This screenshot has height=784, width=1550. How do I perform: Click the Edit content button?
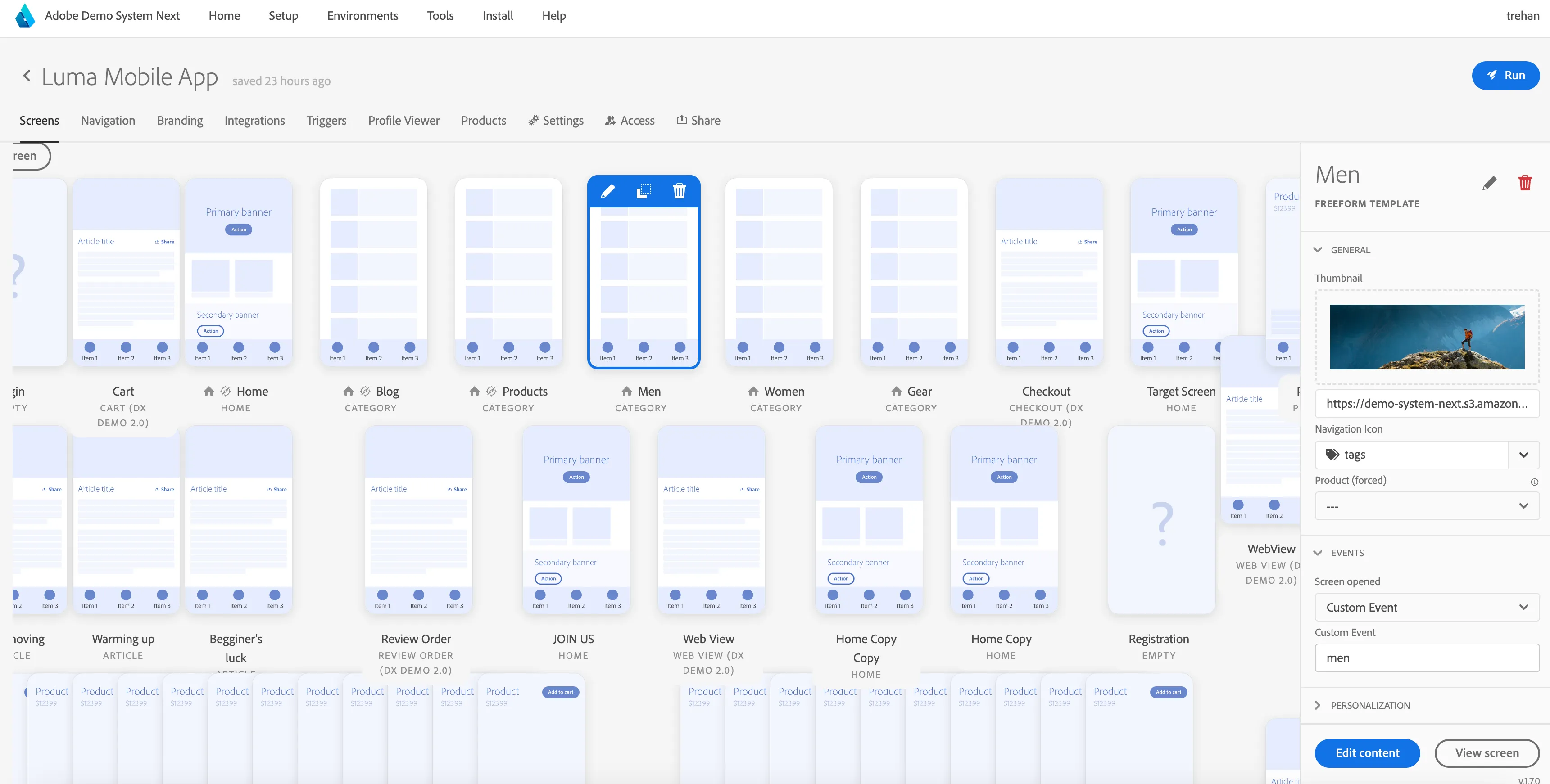tap(1367, 753)
